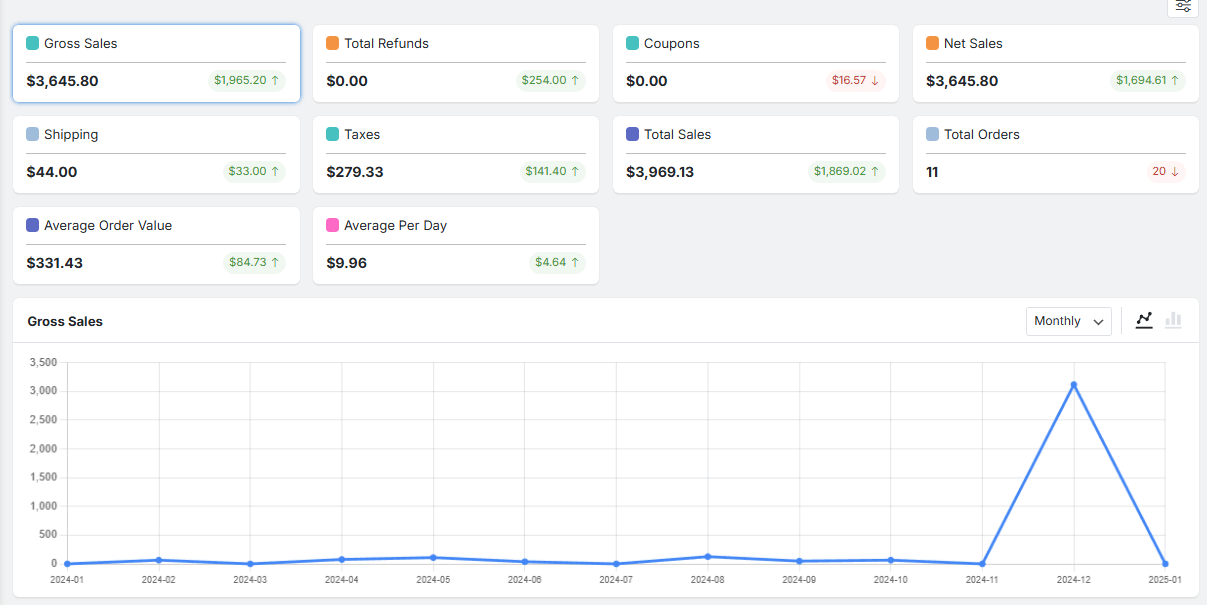Click the Total Orders decrease badge
Image resolution: width=1207 pixels, height=605 pixels.
[x=1166, y=171]
